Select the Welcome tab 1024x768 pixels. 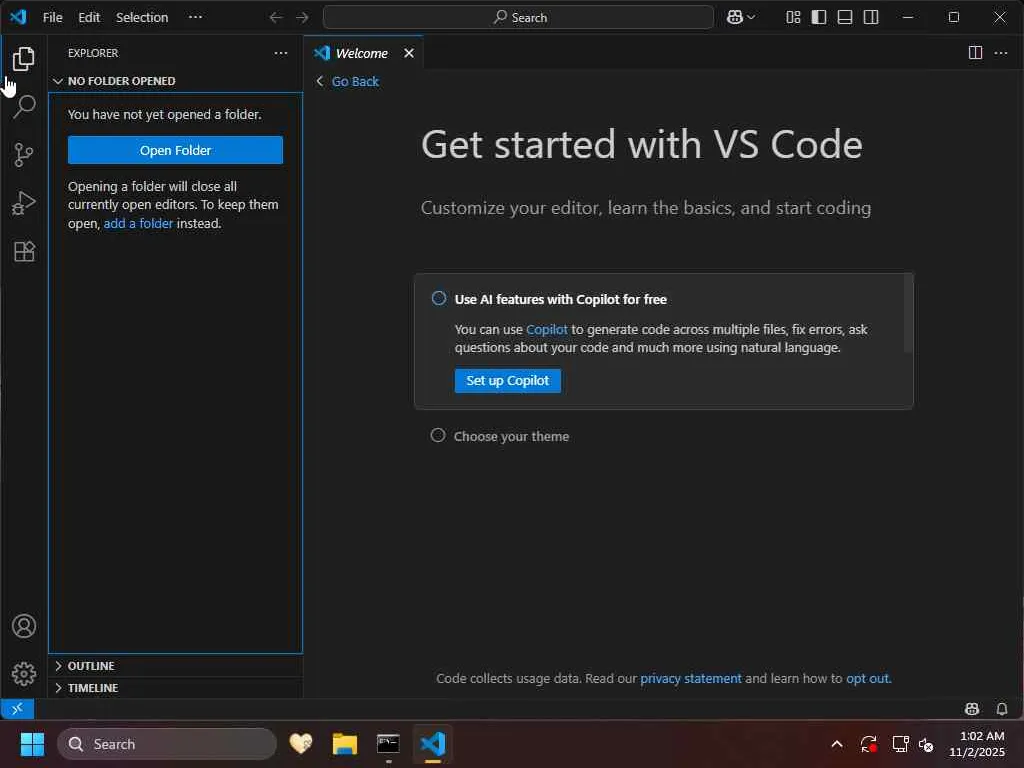coord(361,53)
